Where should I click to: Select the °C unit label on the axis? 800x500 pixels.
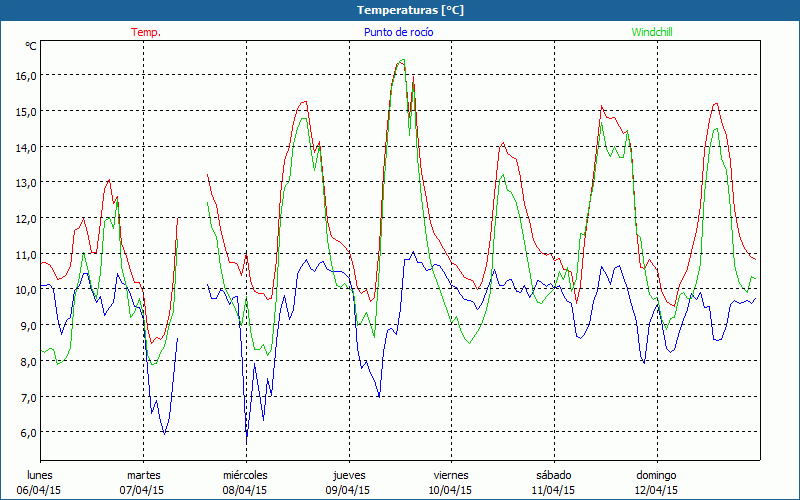31,46
